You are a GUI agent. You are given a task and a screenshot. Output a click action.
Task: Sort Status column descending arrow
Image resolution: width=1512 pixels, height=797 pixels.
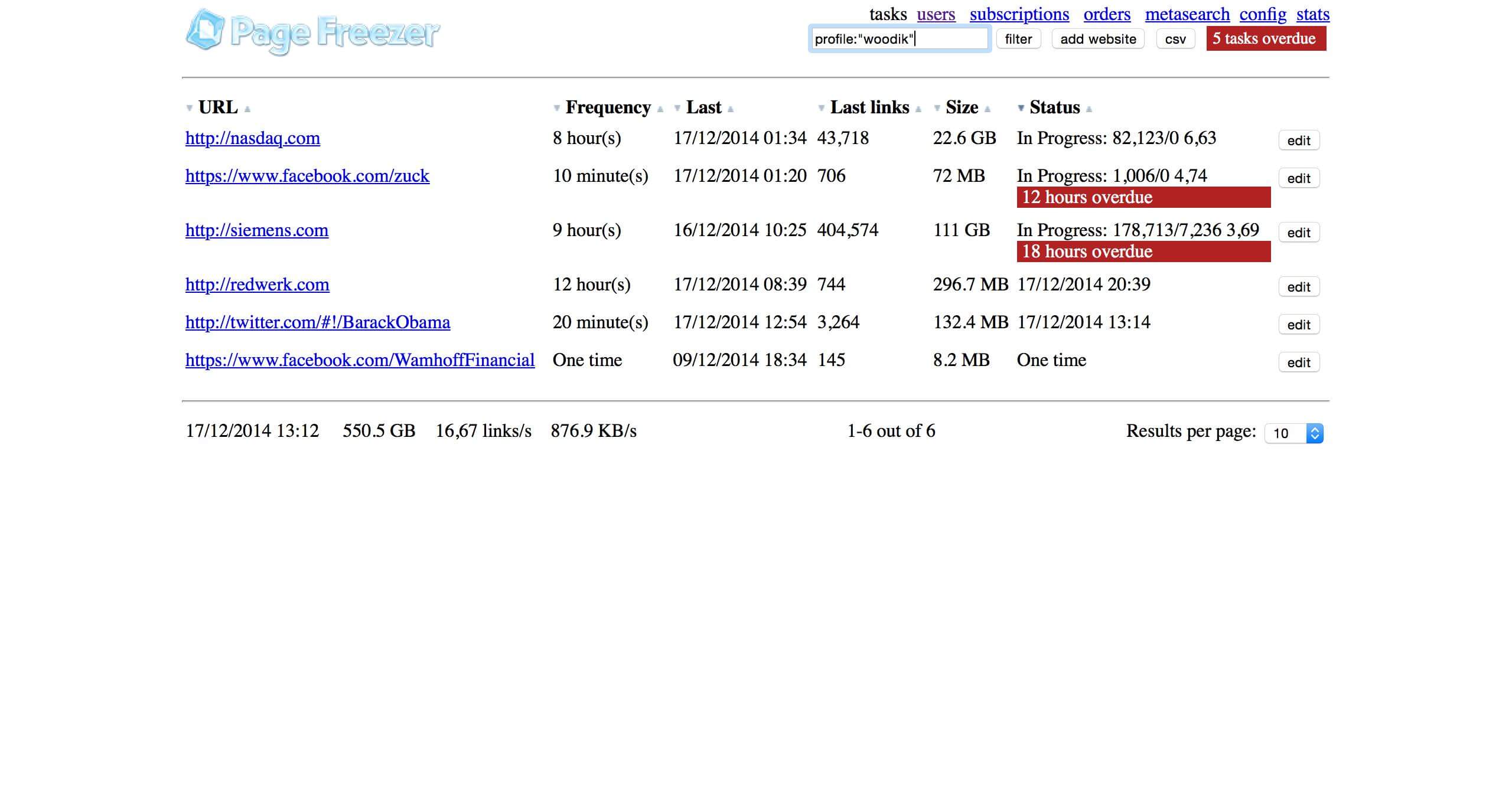click(1021, 109)
